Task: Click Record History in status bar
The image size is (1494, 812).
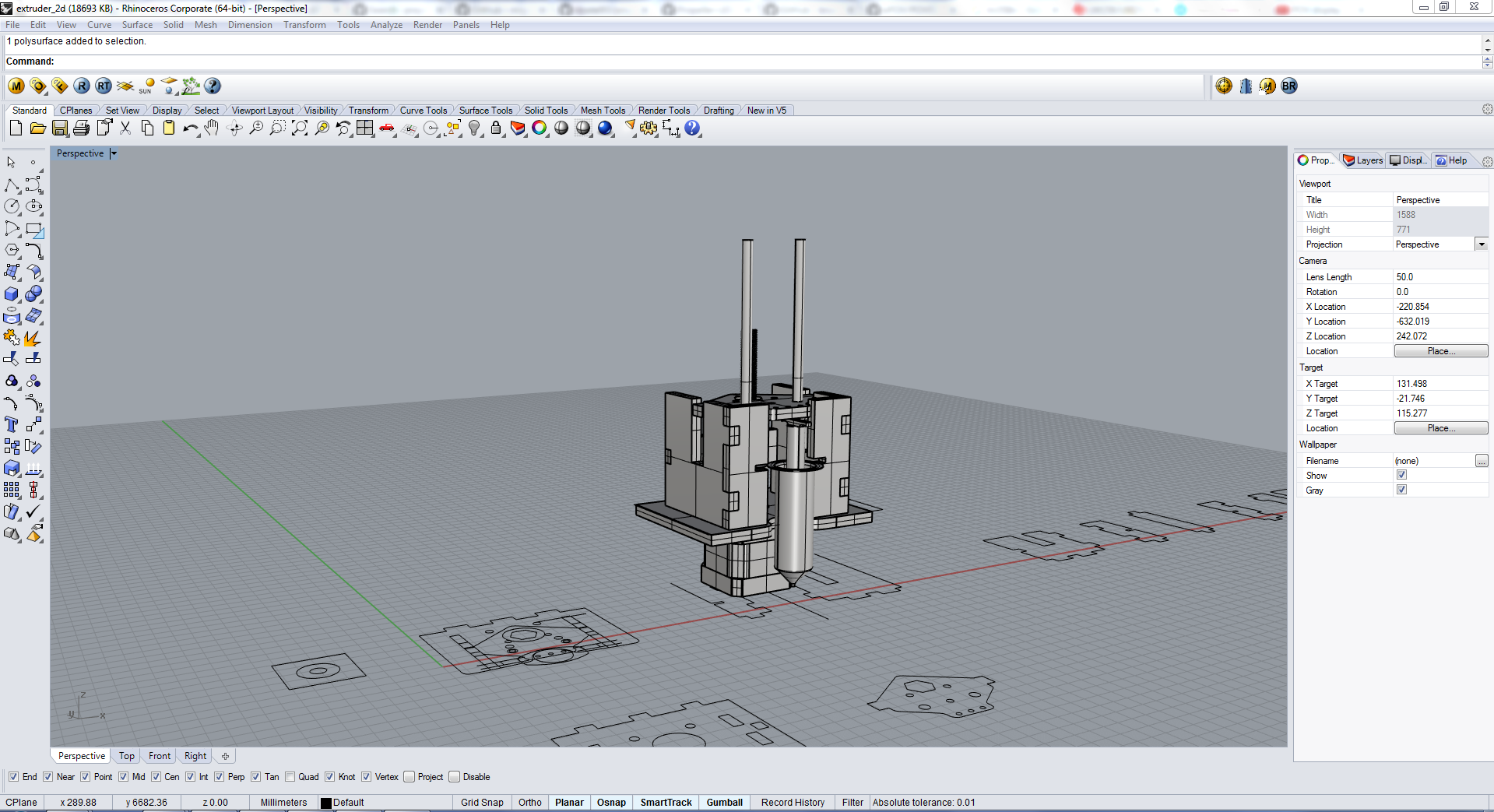Action: 793,803
